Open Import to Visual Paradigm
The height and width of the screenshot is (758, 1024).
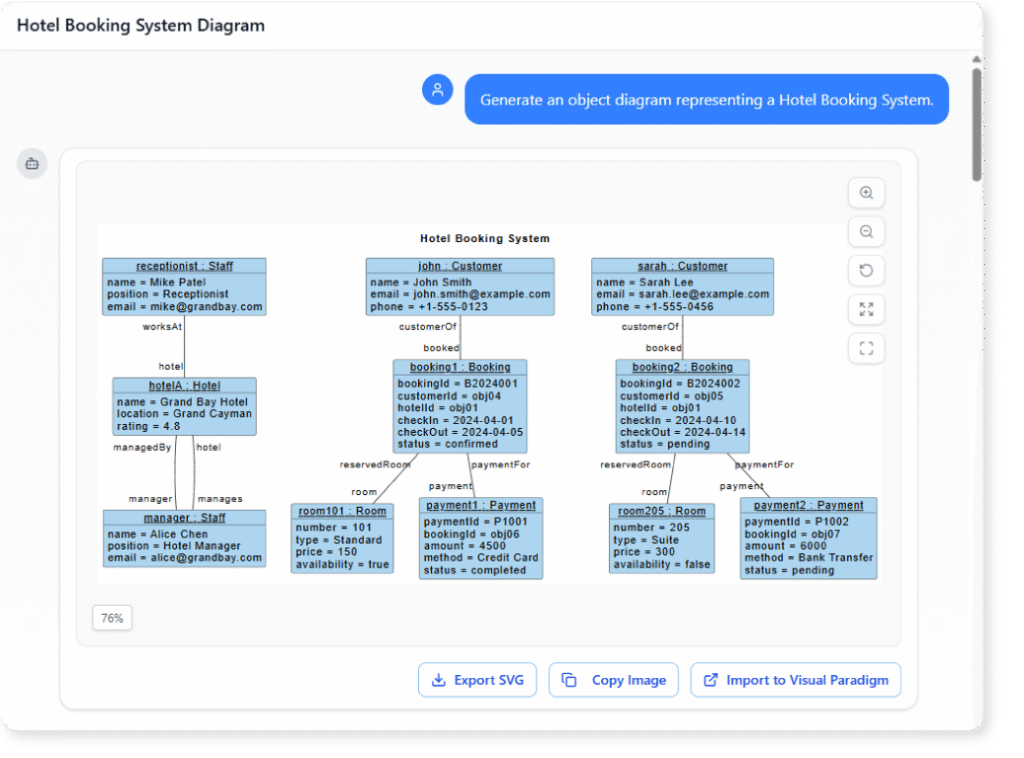tap(795, 679)
